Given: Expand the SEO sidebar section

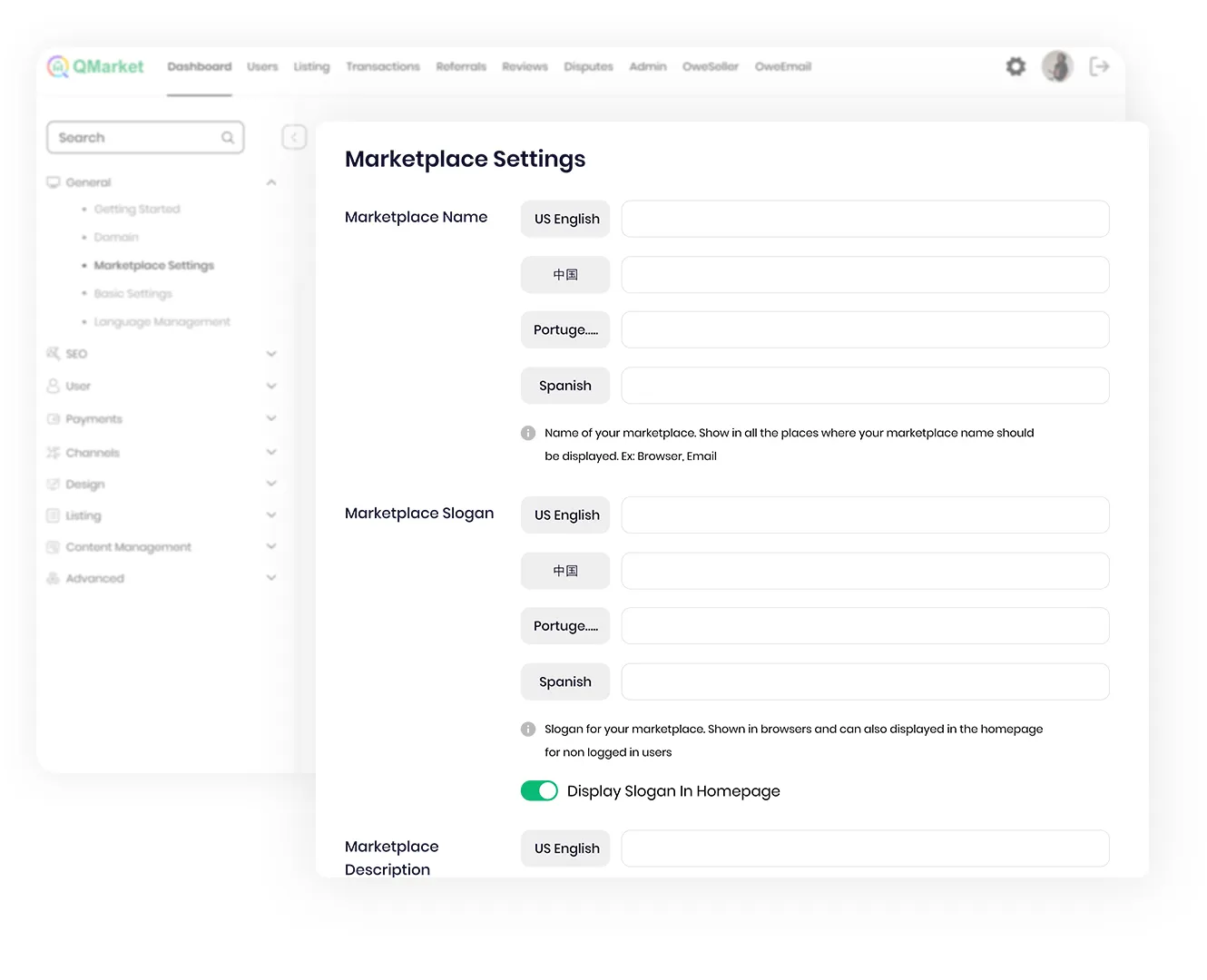Looking at the screenshot, I should [x=270, y=354].
